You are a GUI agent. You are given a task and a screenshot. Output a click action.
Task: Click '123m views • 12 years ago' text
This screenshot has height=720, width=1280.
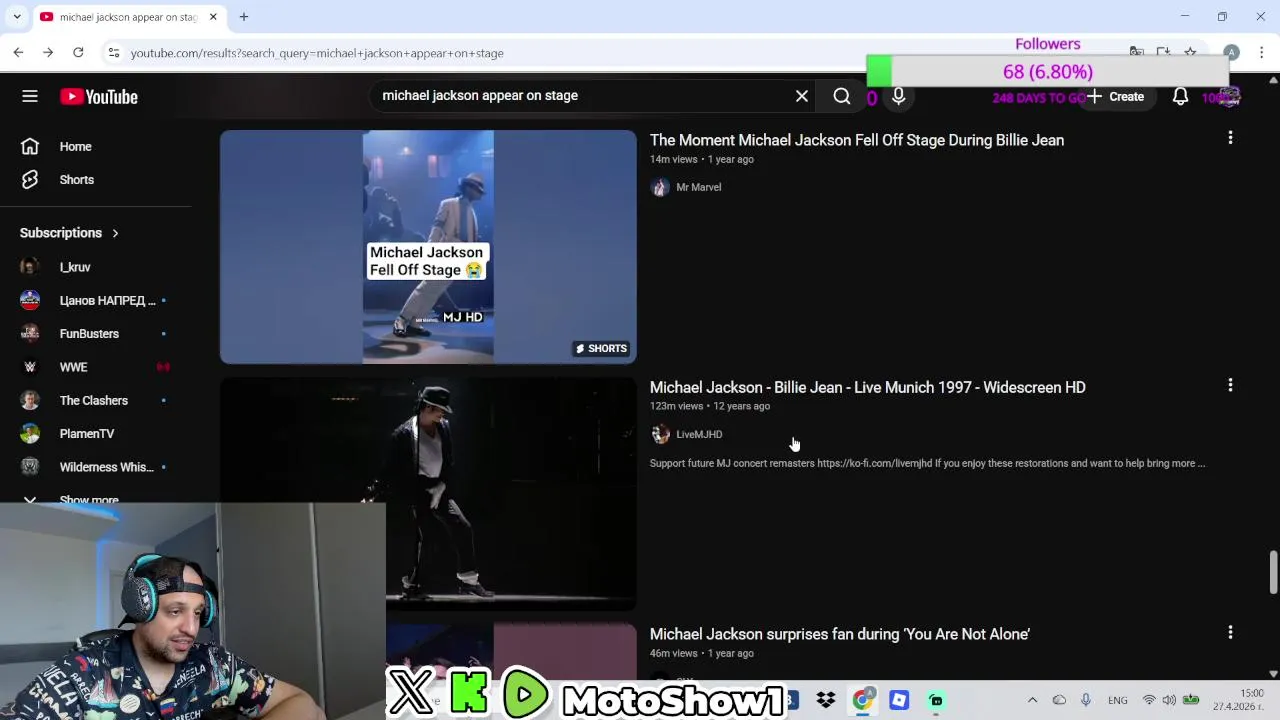(x=710, y=406)
